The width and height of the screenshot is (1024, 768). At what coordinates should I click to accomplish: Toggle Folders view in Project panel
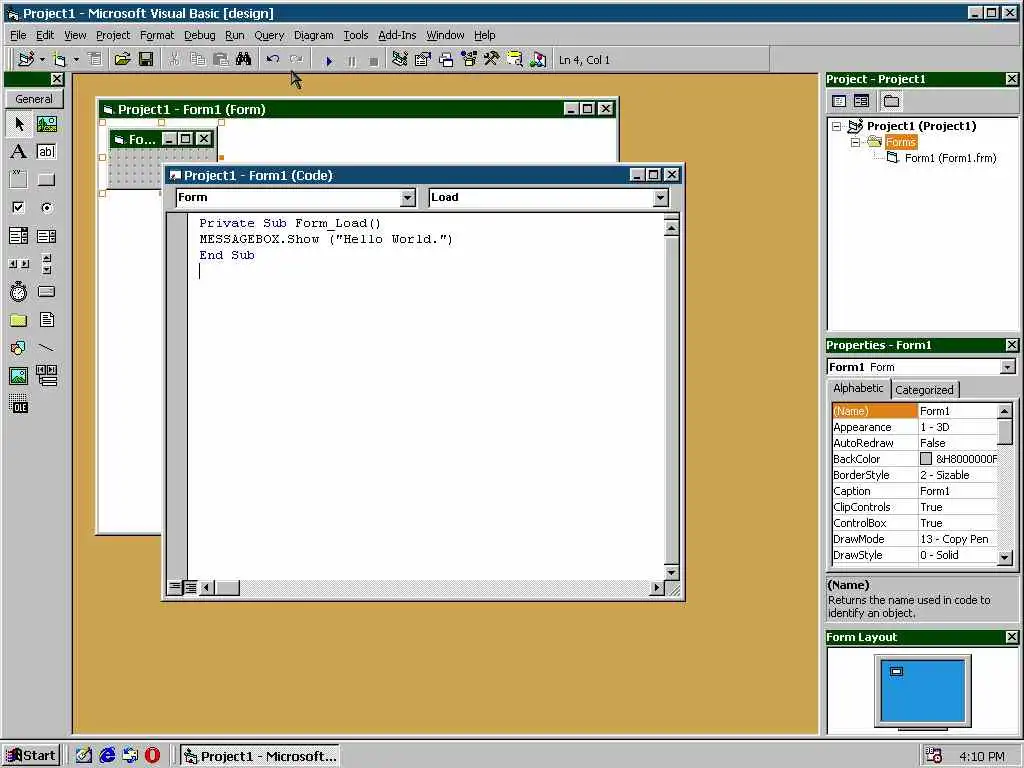891,101
